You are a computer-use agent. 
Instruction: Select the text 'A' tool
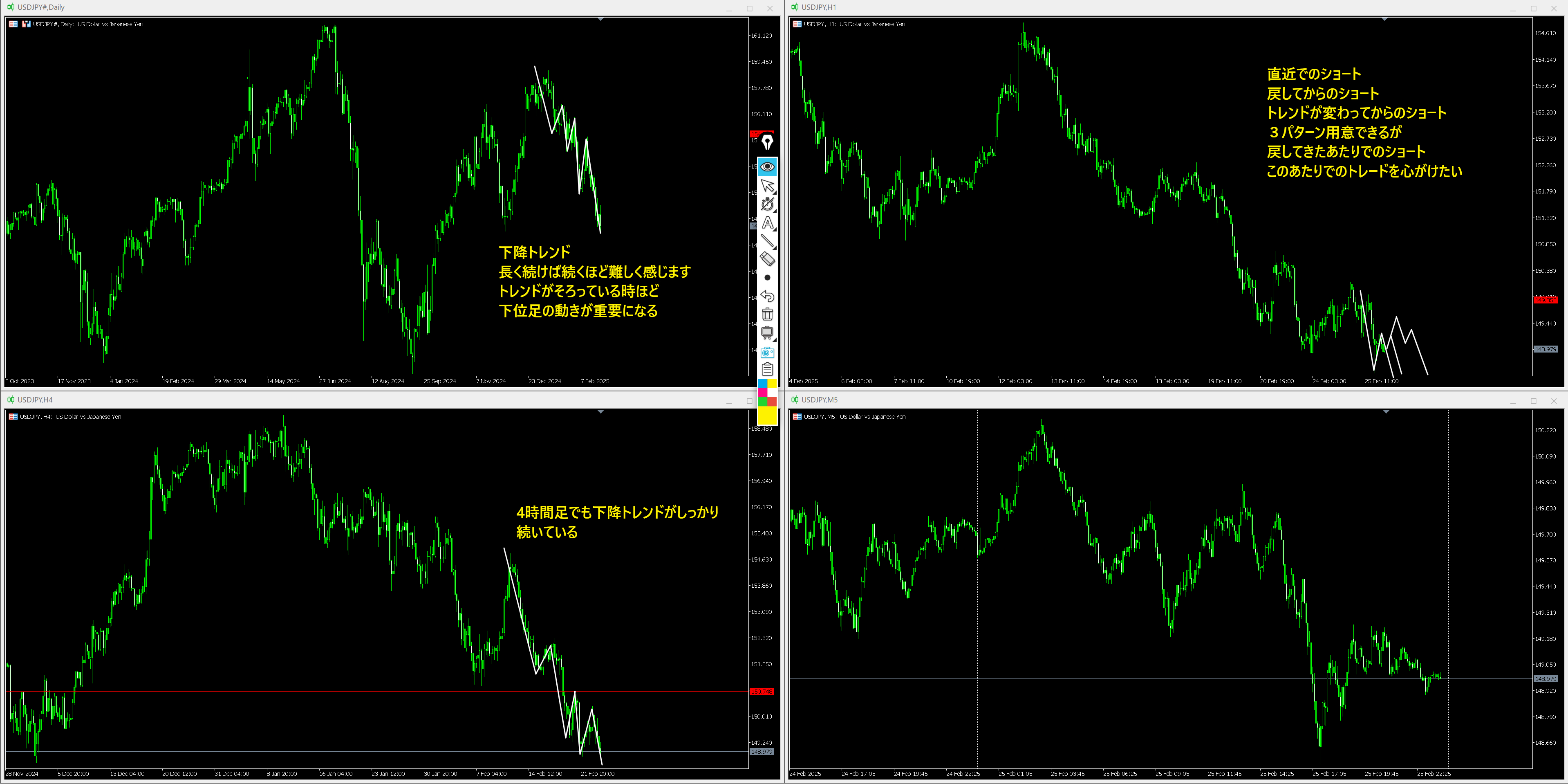(767, 223)
